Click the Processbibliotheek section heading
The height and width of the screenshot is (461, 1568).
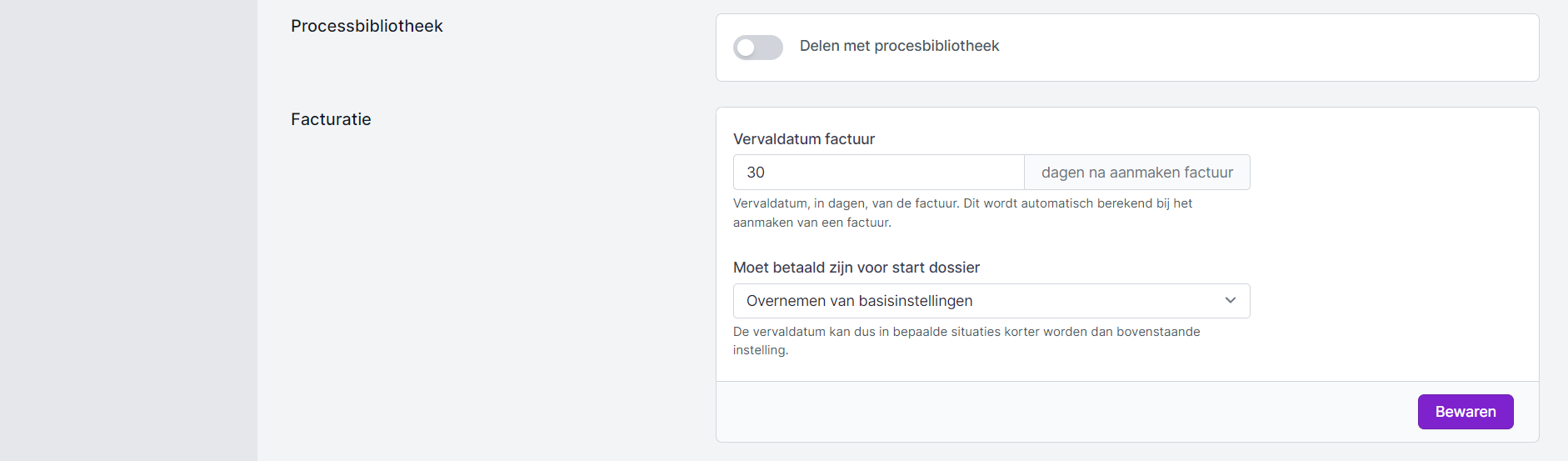367,26
